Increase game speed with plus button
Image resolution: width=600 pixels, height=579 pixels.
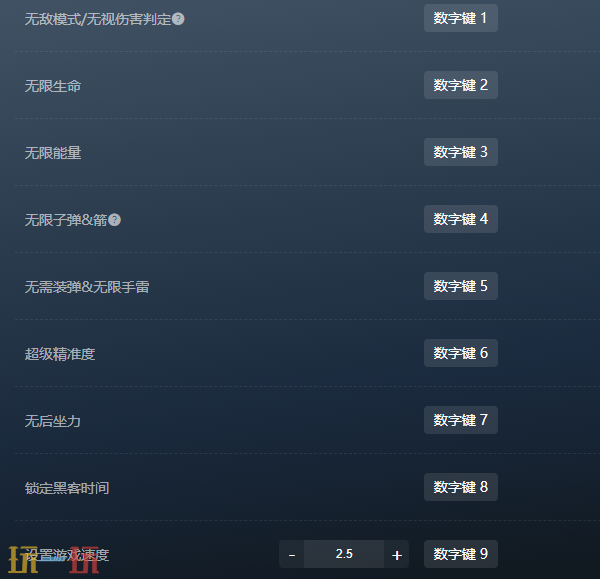pos(397,554)
